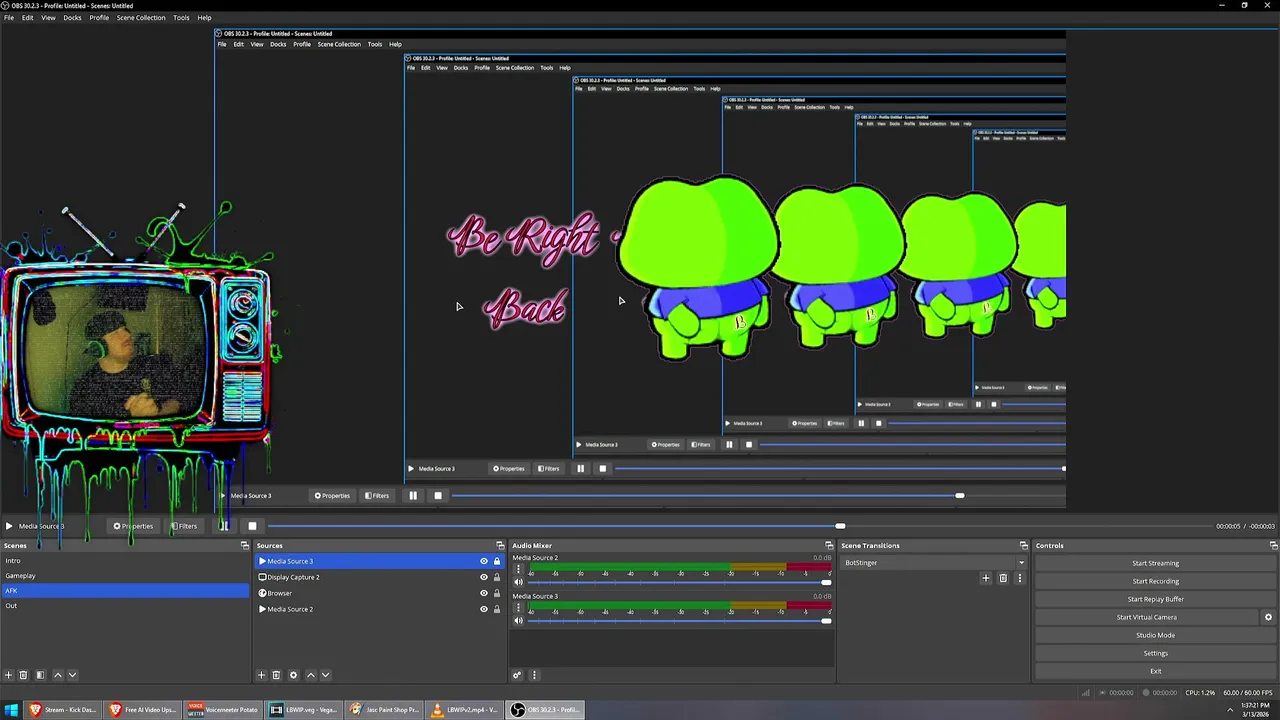Mute Media Source 2 speaker icon

[518, 582]
